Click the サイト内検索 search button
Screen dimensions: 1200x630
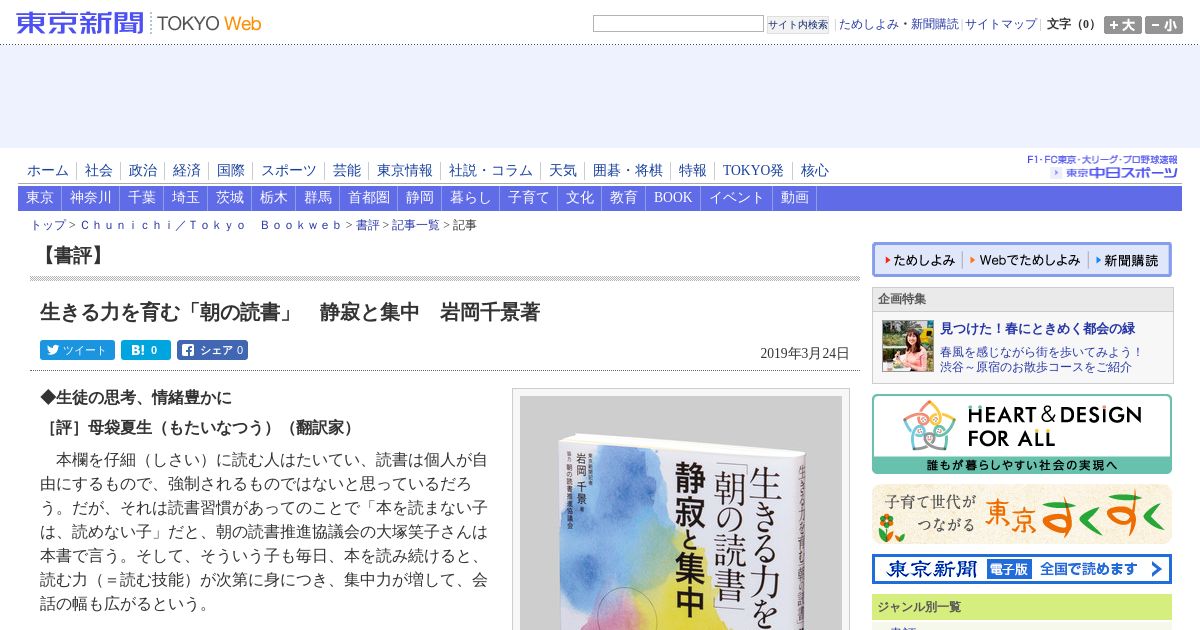pyautogui.click(x=798, y=24)
